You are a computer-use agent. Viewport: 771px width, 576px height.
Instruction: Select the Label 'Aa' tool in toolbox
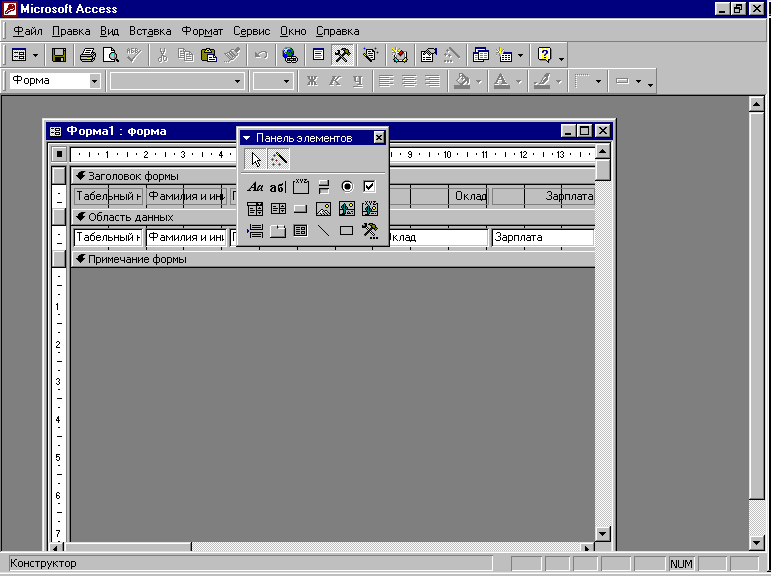[x=255, y=187]
